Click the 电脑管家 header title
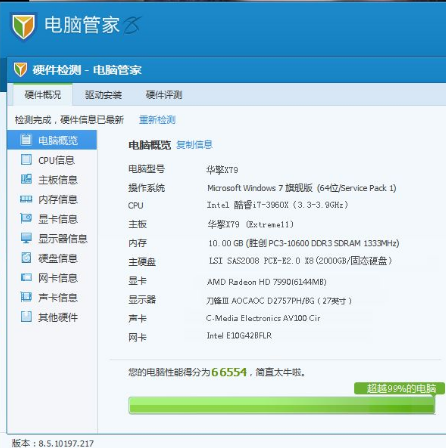Image resolution: width=446 pixels, height=448 pixels. pos(82,25)
